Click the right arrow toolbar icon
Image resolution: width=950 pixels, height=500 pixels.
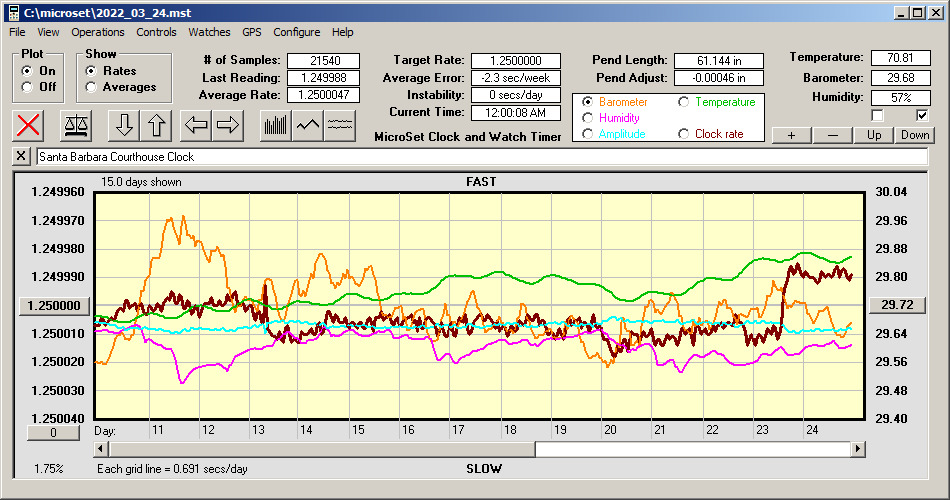[x=228, y=125]
